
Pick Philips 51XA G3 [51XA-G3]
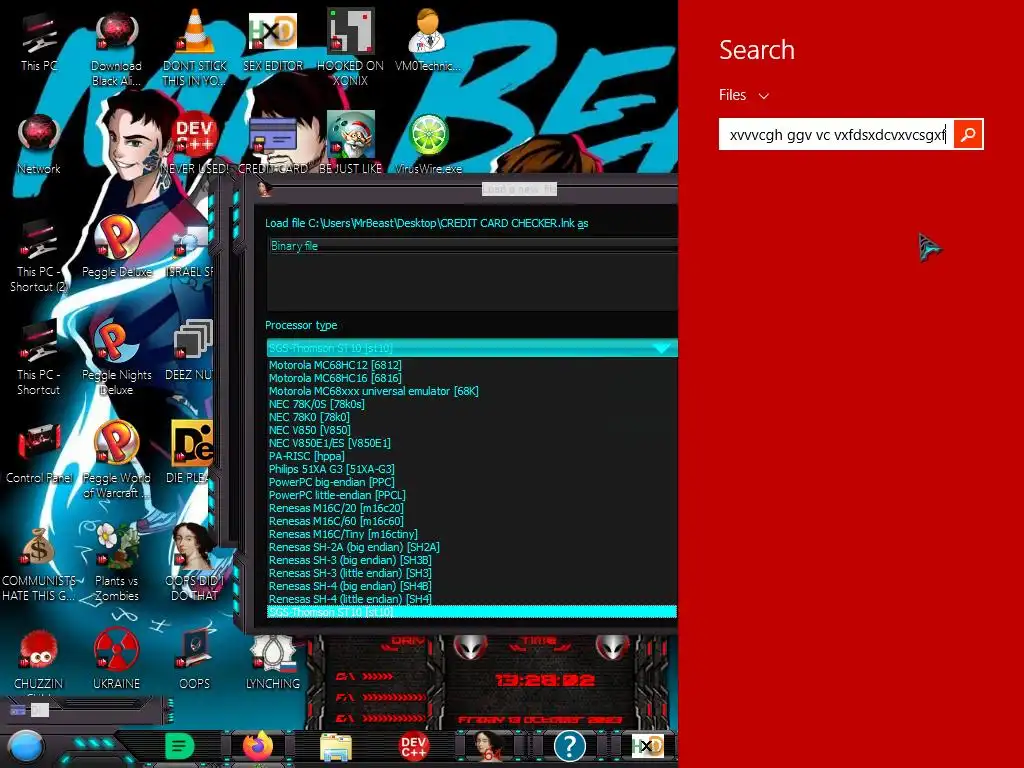pyautogui.click(x=472, y=469)
